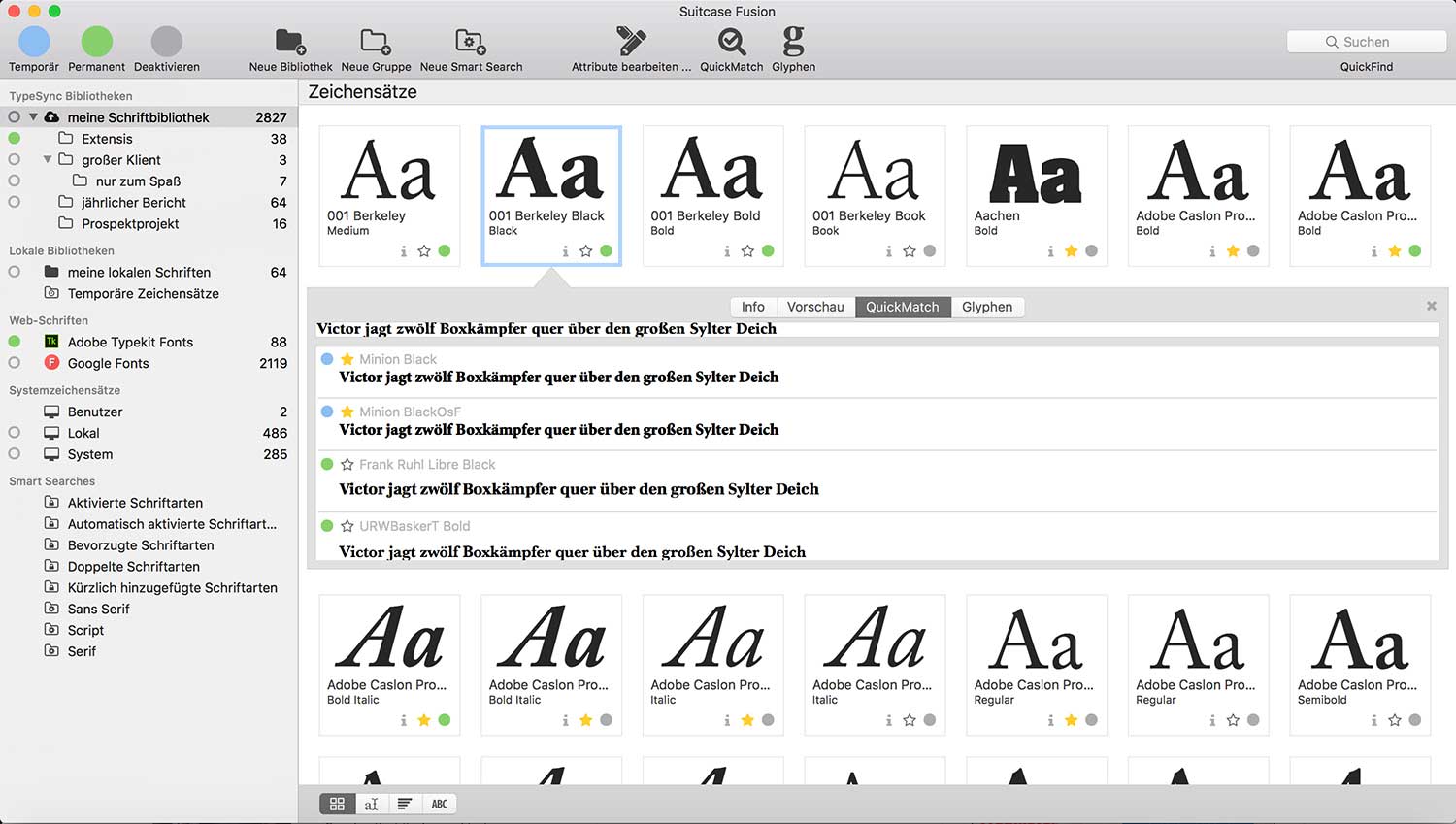
Task: Collapse the großer Klient folder
Action: (x=48, y=160)
